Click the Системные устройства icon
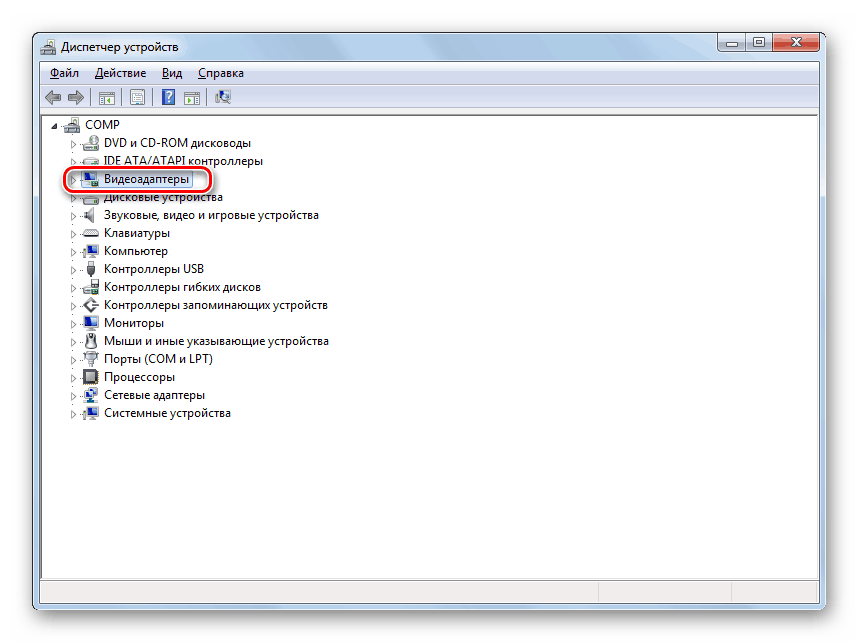This screenshot has width=859, height=643. click(90, 413)
